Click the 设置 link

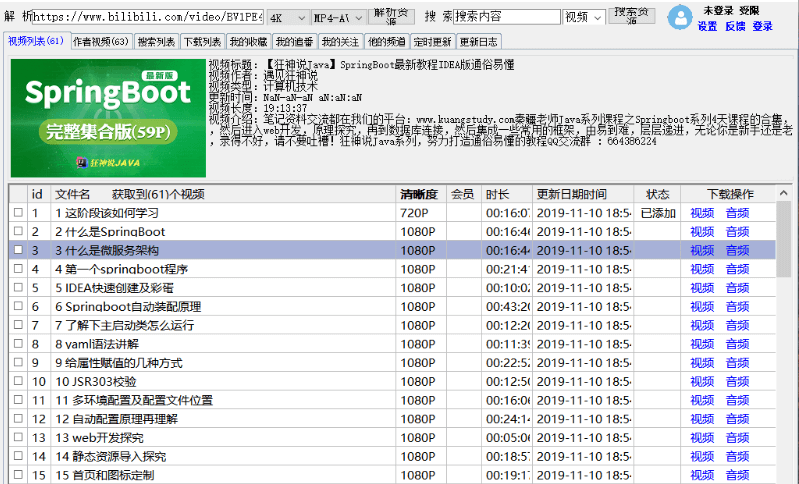coord(707,26)
